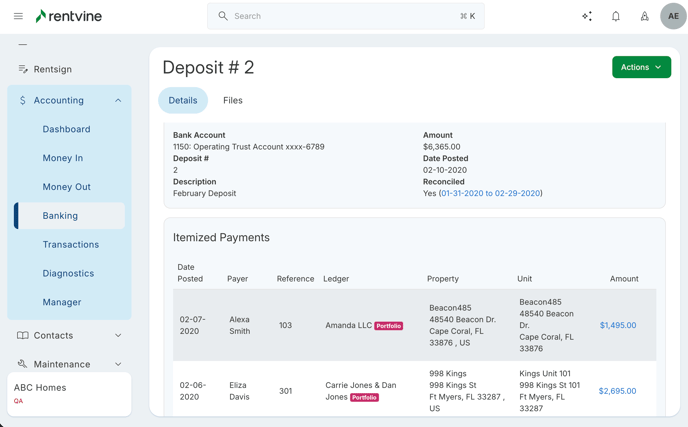688x427 pixels.
Task: Open the hamburger navigation menu
Action: point(18,16)
